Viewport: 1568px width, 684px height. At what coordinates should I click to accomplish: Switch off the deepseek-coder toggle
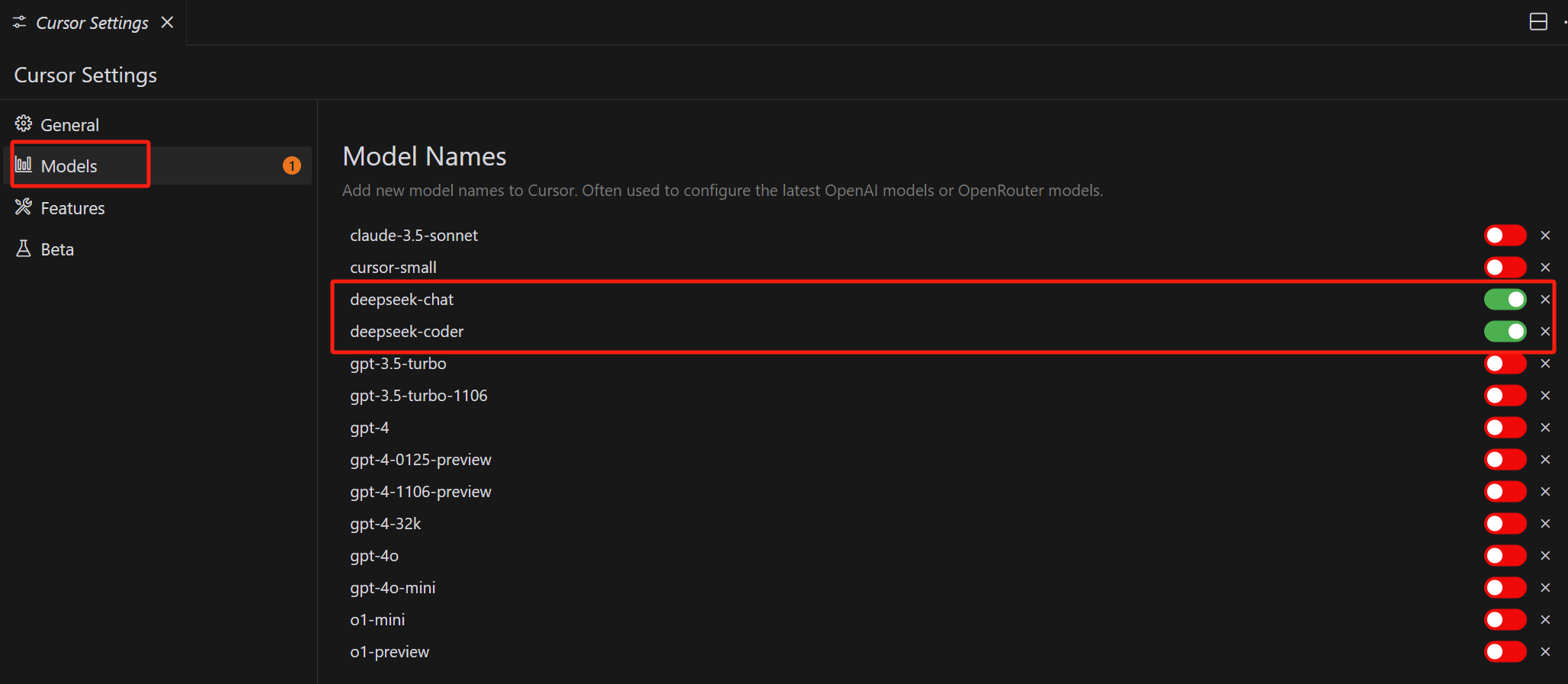pyautogui.click(x=1505, y=332)
